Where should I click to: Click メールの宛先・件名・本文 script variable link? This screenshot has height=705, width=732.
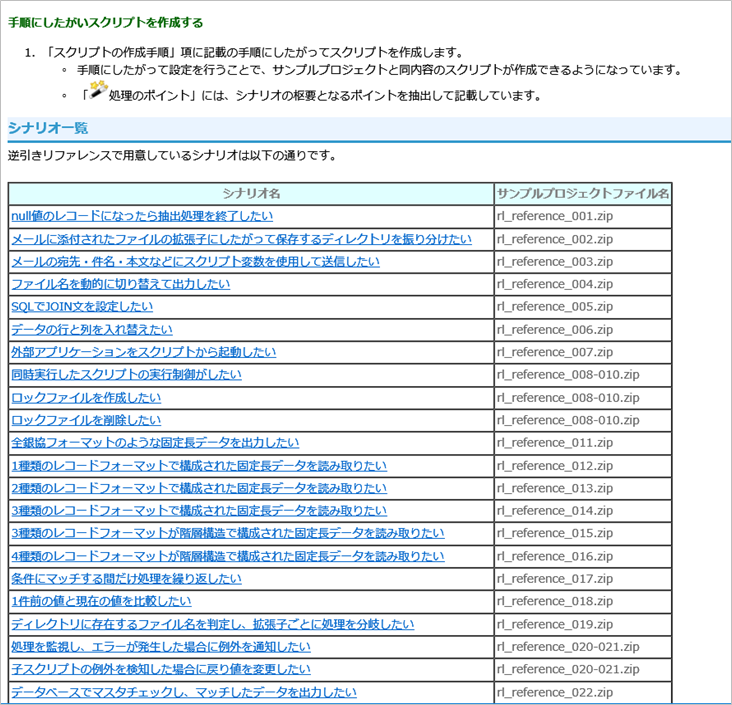pos(195,262)
